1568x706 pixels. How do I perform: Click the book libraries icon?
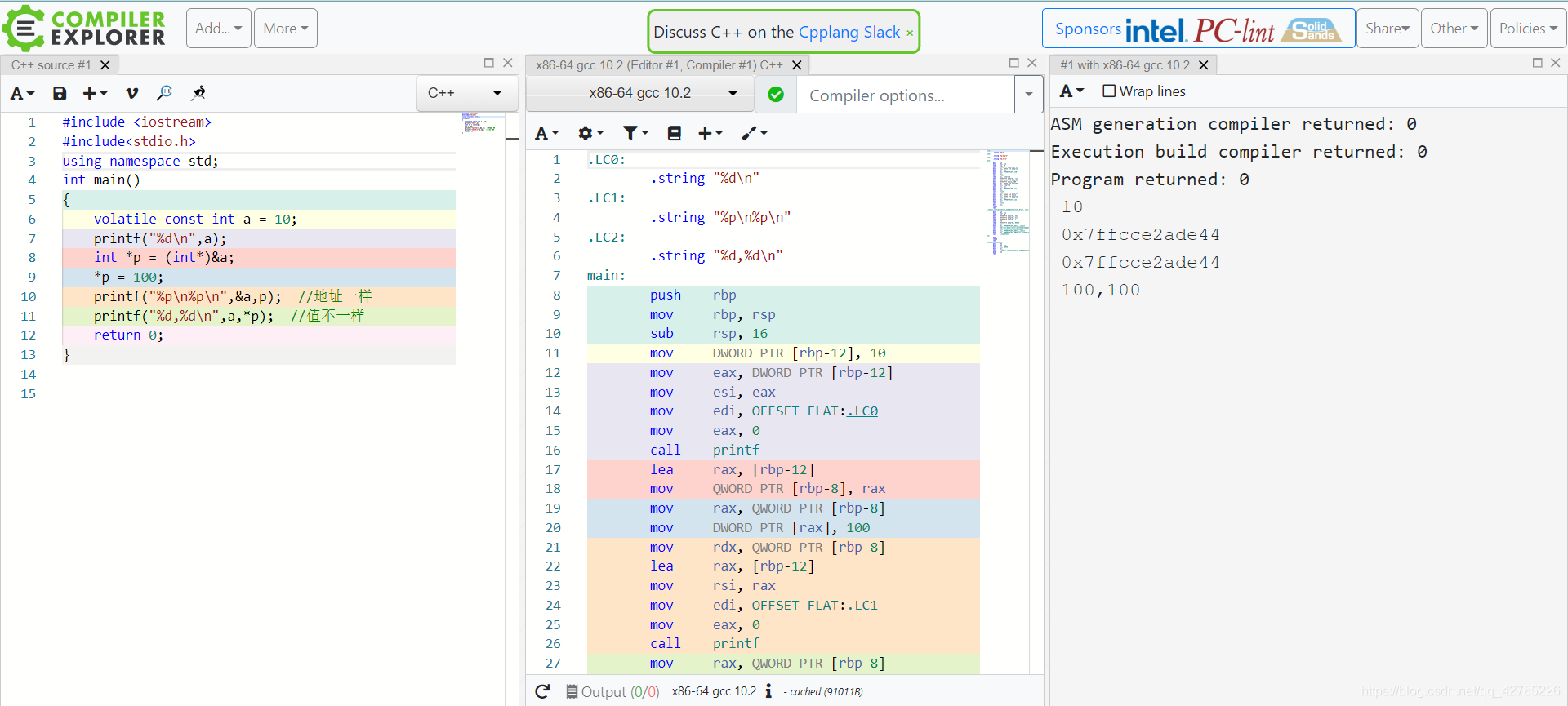coord(674,133)
